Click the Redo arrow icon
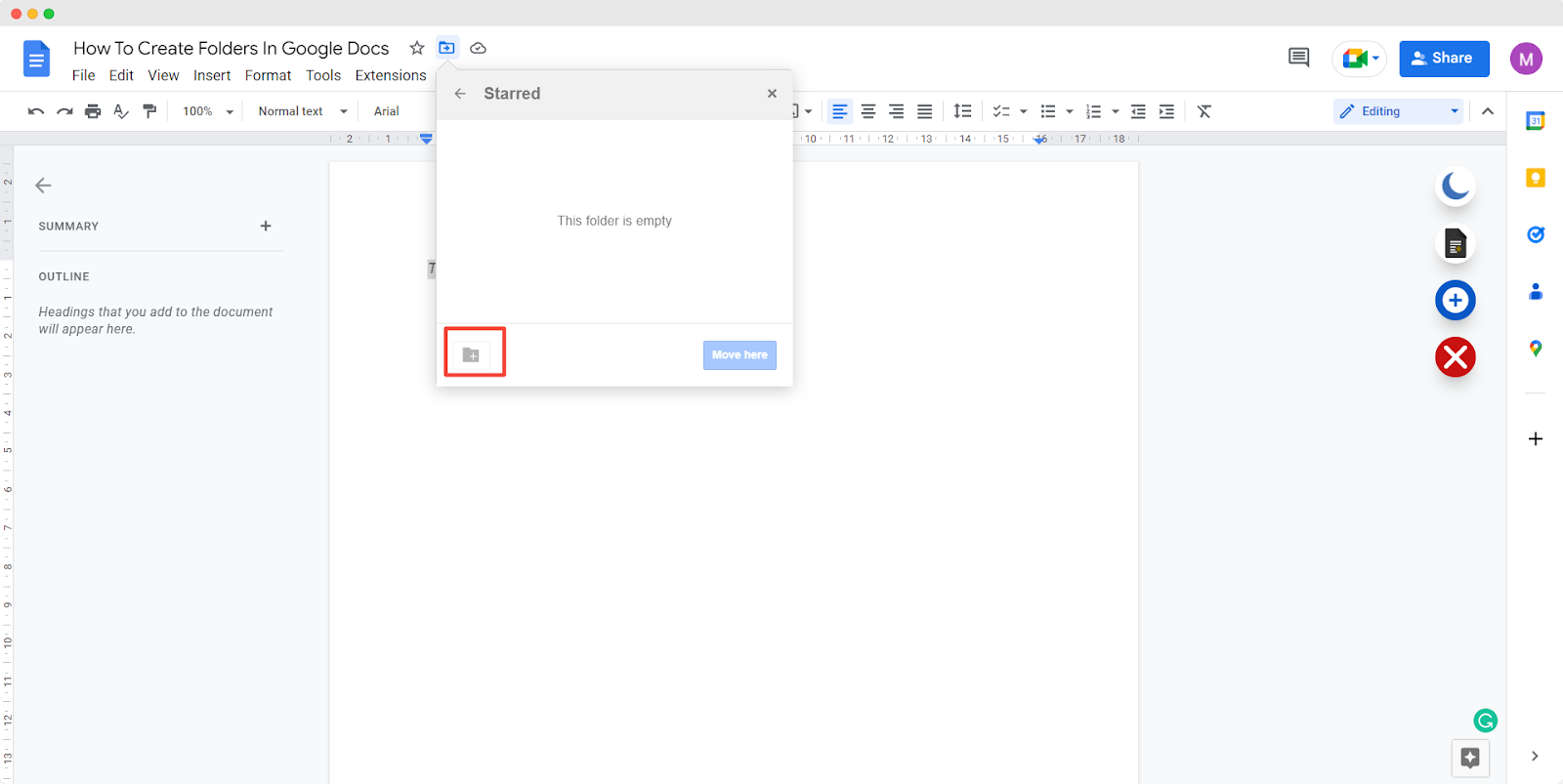This screenshot has width=1563, height=784. (64, 111)
